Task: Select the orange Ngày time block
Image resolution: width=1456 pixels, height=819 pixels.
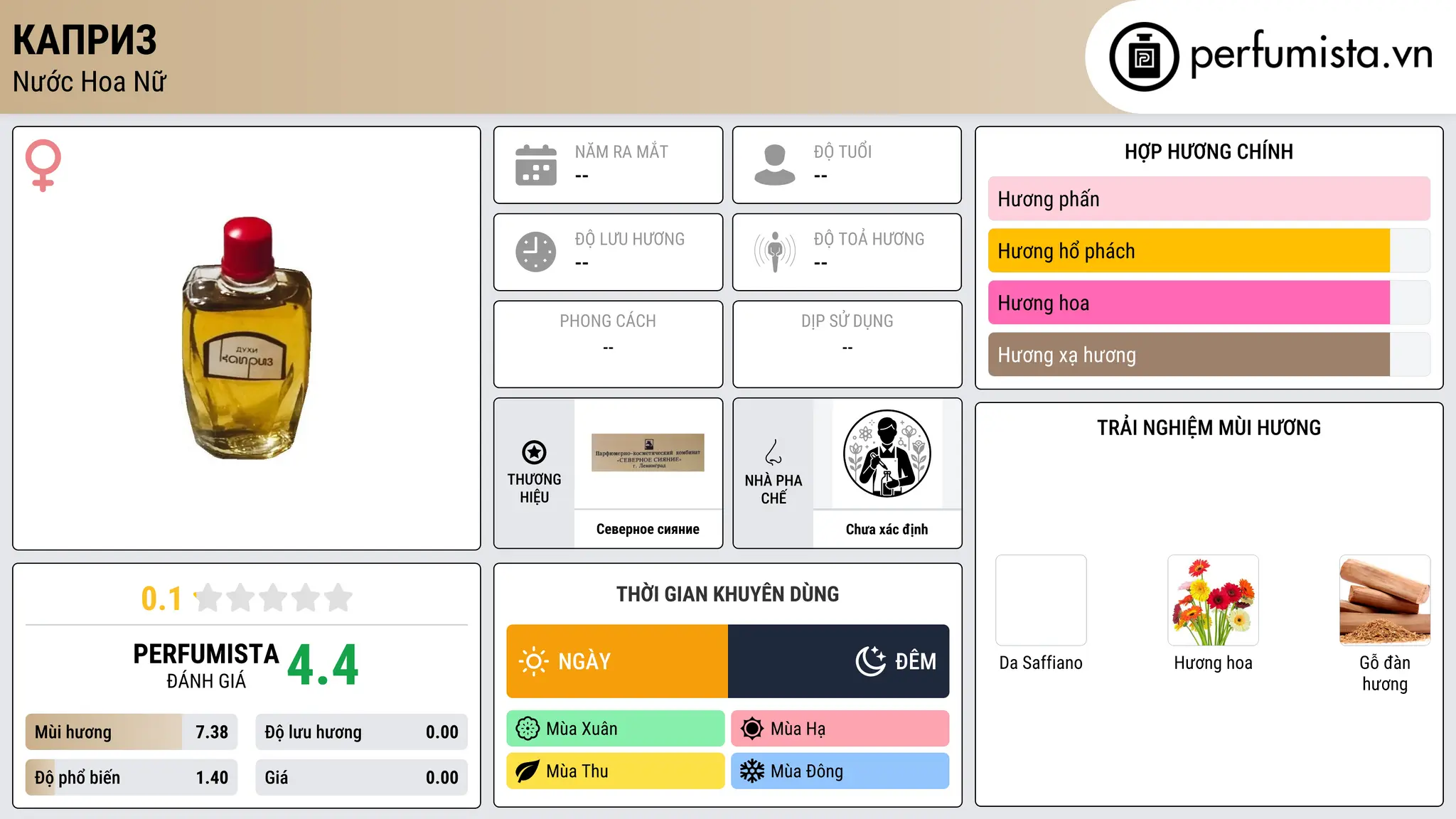Action: (x=617, y=661)
